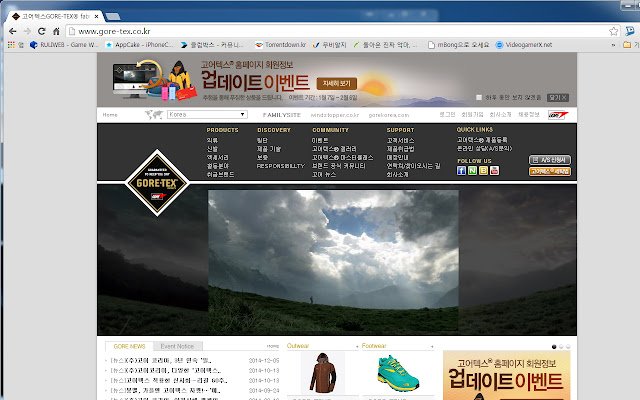Open the Home link in the top bar
Image resolution: width=640 pixels, height=400 pixels.
pyautogui.click(x=110, y=115)
